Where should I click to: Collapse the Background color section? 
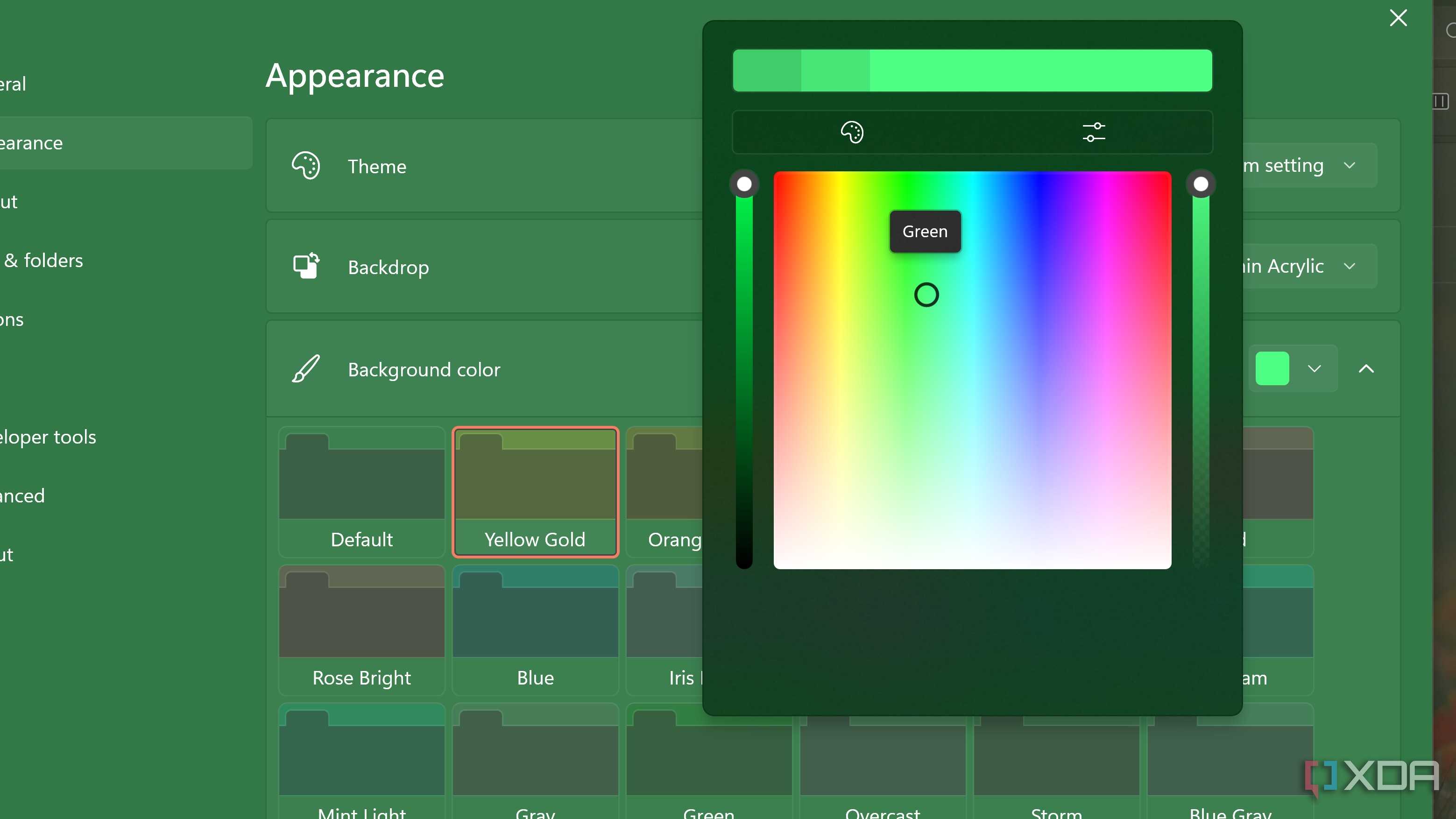click(1366, 368)
